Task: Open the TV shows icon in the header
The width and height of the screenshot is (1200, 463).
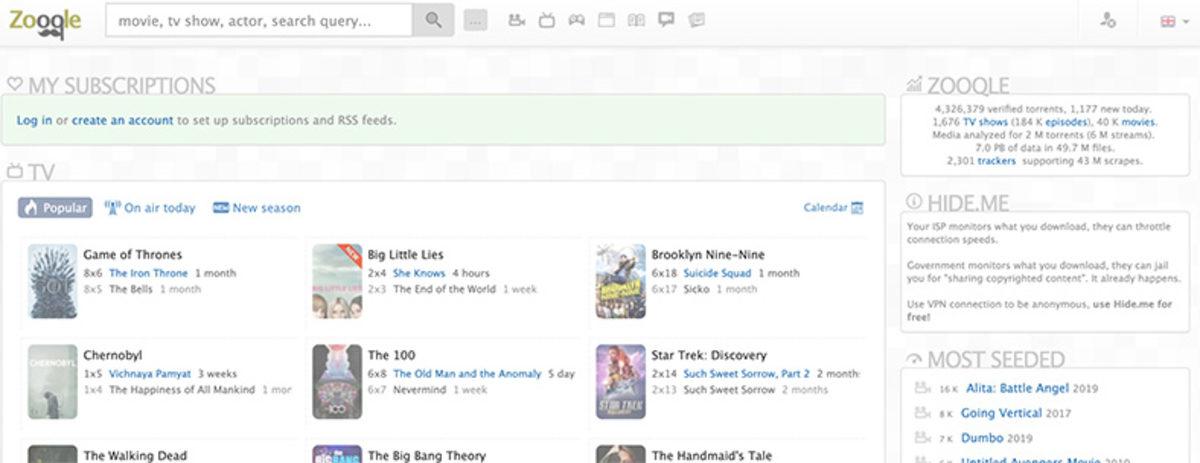Action: click(x=547, y=20)
